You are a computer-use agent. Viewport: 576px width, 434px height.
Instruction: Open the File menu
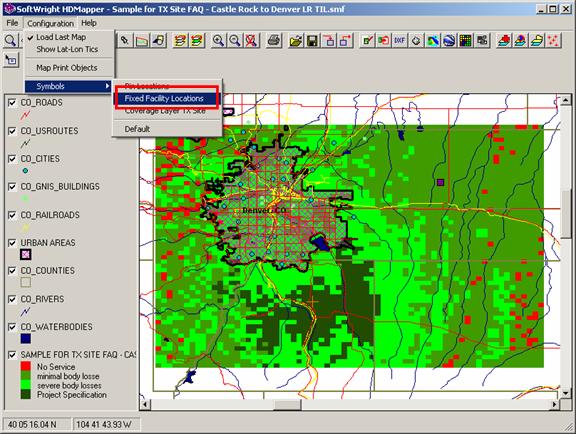tap(12, 23)
